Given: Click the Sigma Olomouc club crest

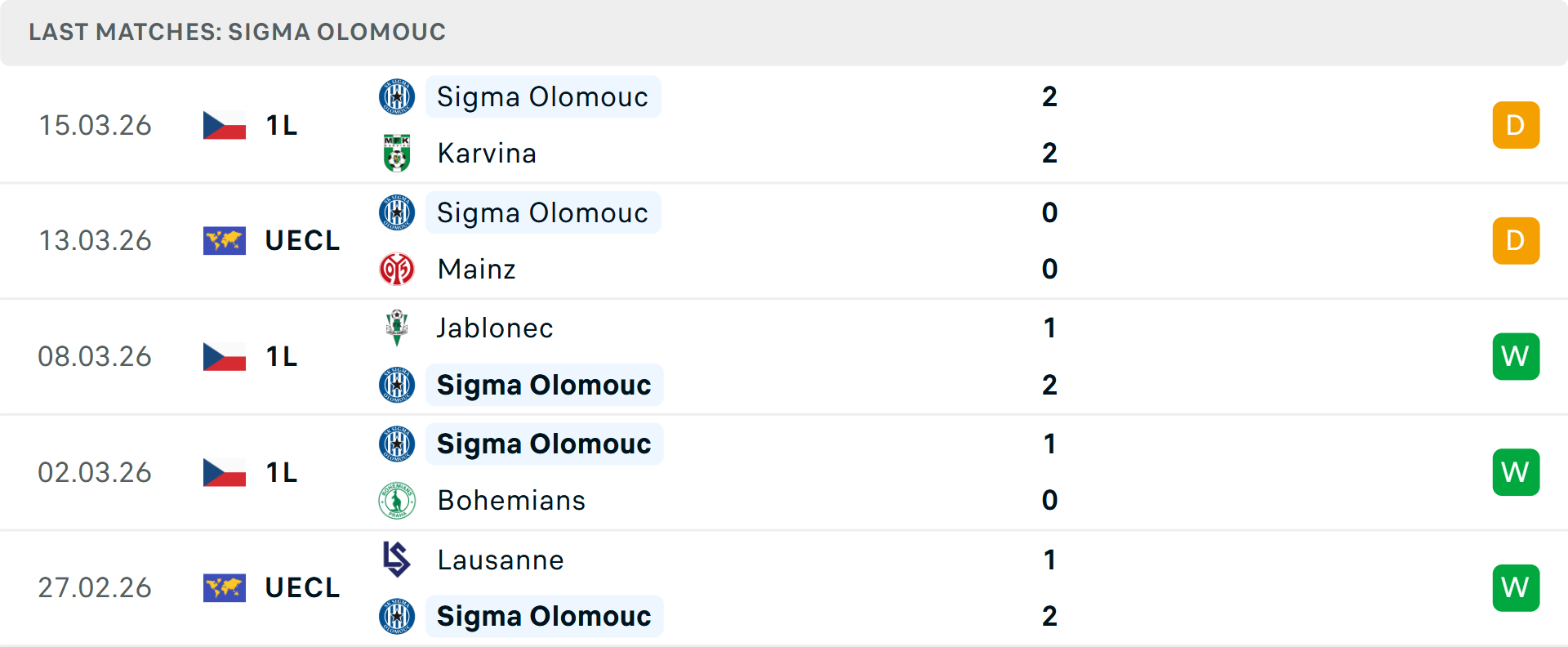Looking at the screenshot, I should [x=398, y=96].
